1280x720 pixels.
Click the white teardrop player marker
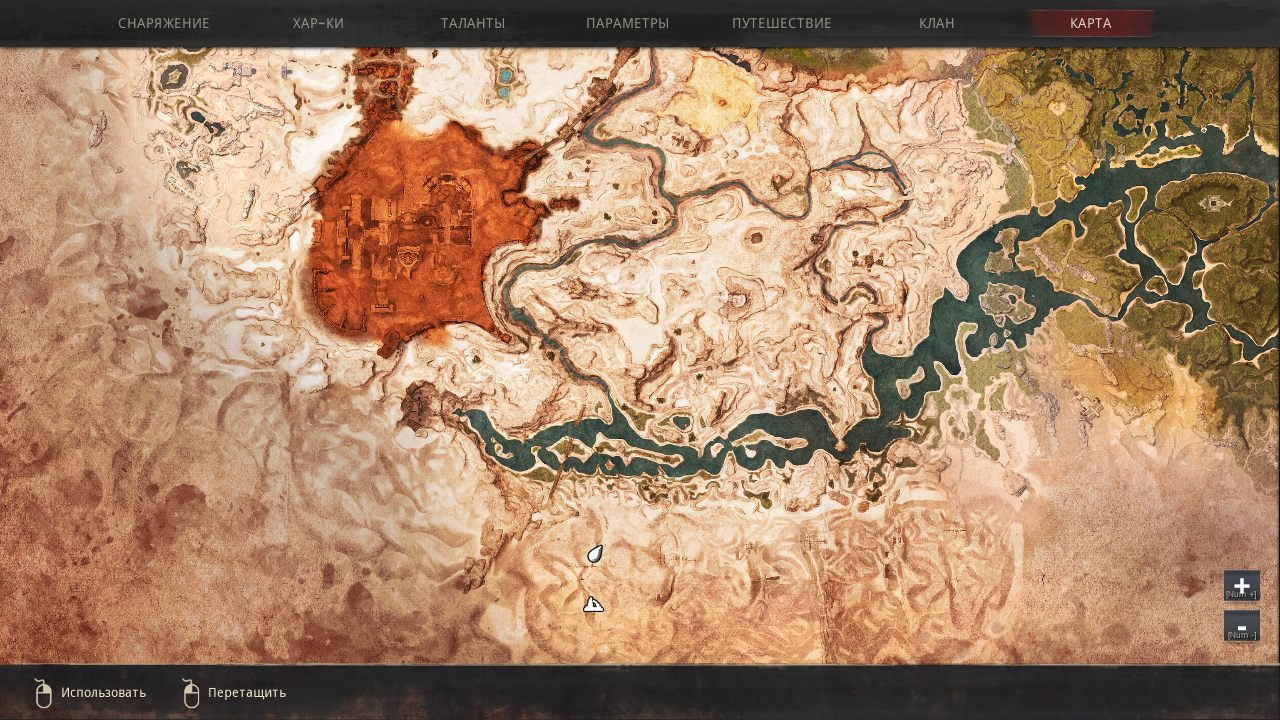[x=595, y=554]
